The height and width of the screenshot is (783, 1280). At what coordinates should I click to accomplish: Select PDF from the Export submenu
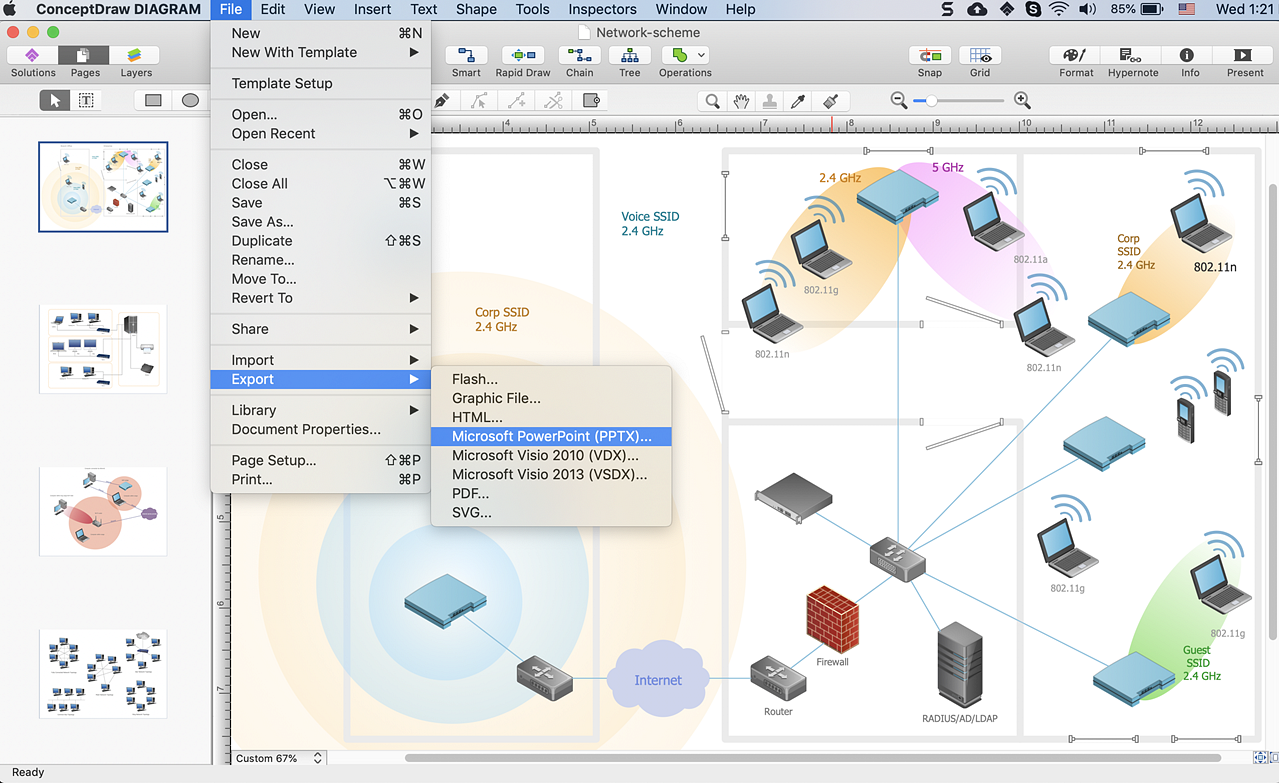point(470,494)
